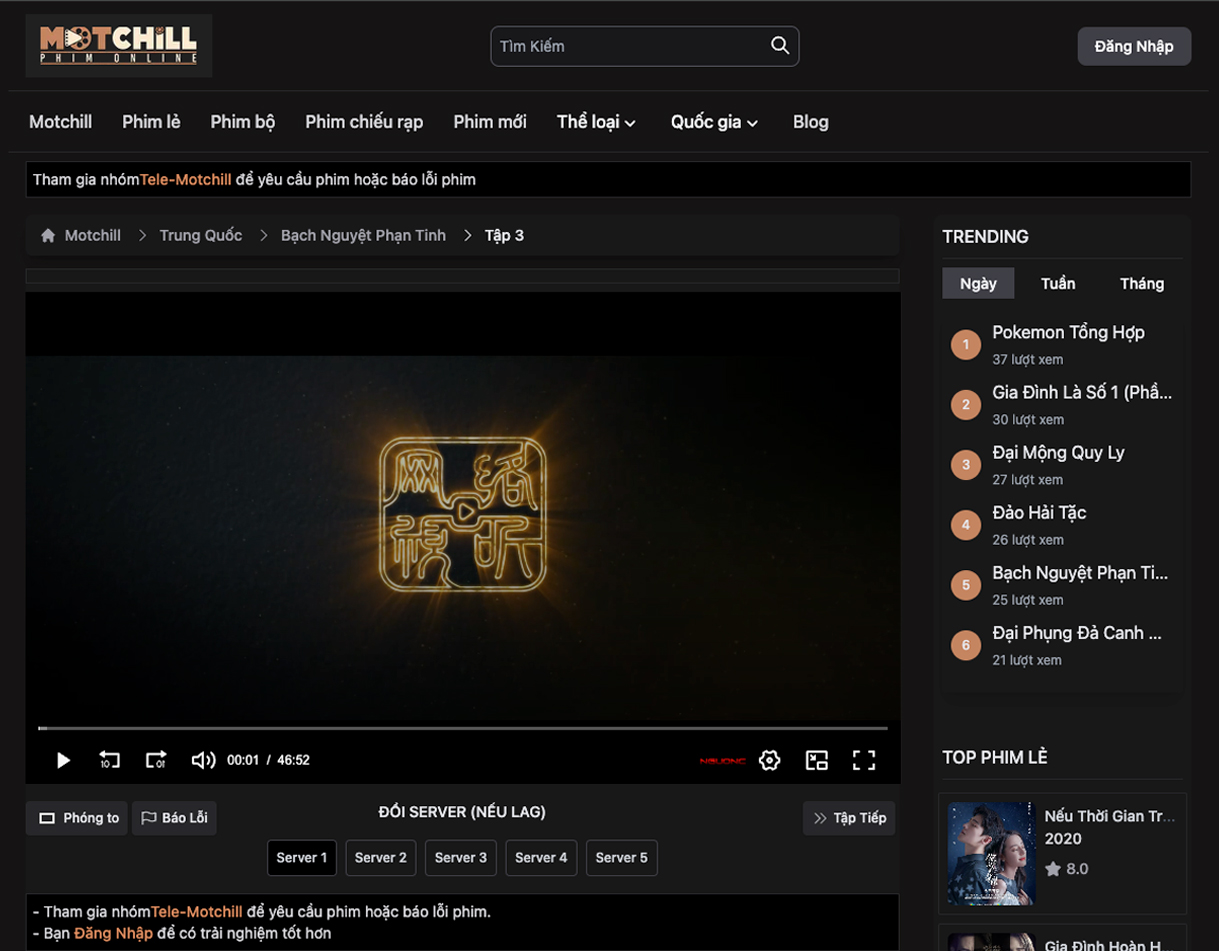
Task: Click trending rank 1 badge
Action: (966, 345)
